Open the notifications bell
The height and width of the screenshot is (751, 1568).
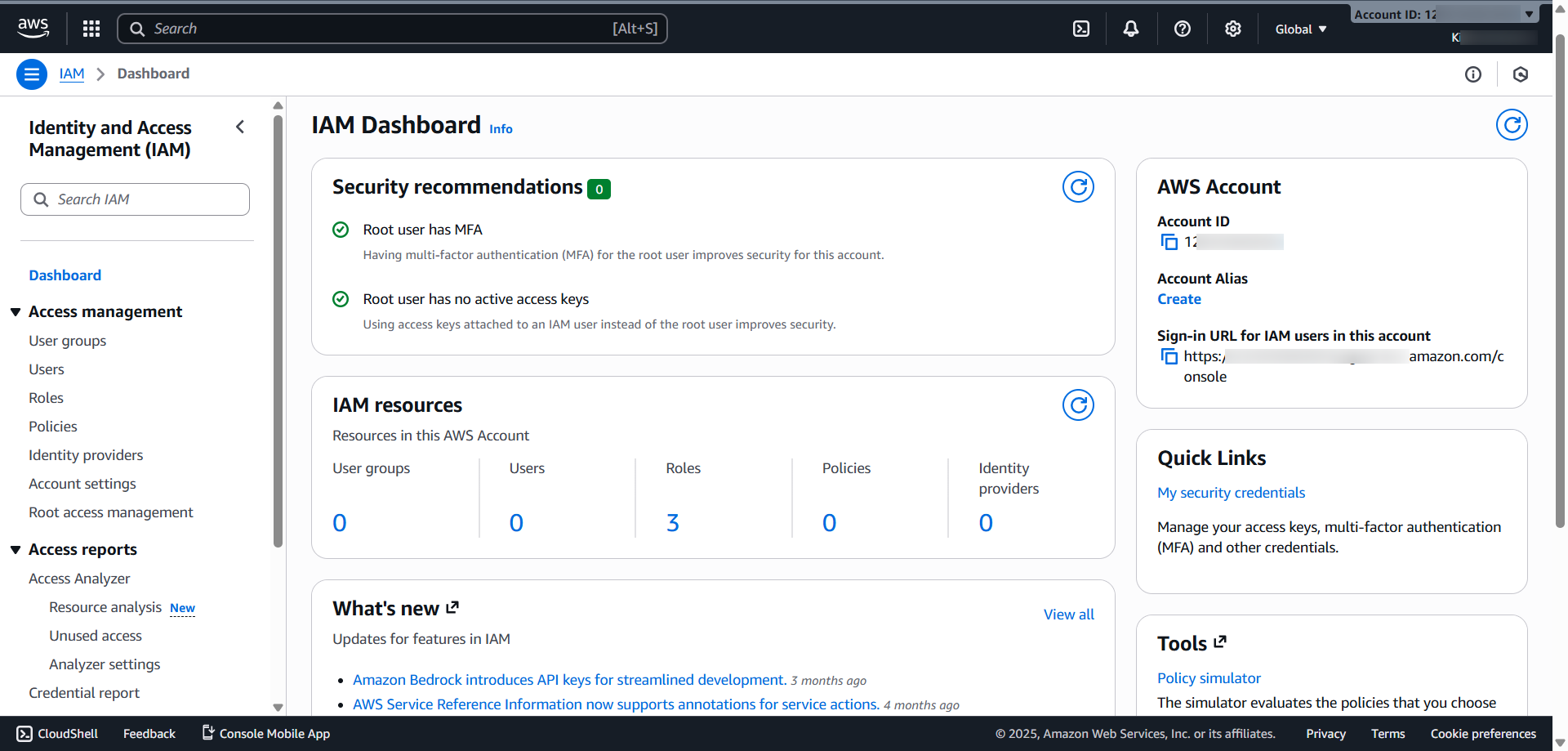(1131, 29)
